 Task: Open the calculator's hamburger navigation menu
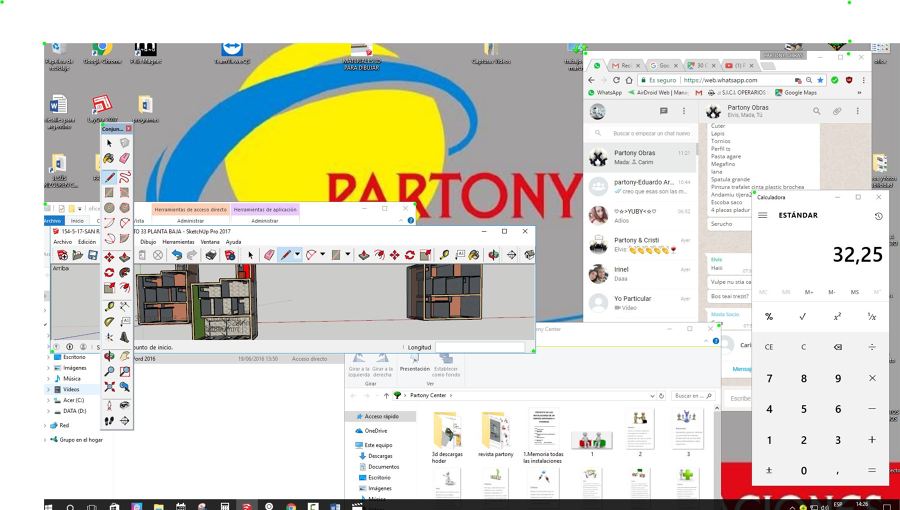click(x=763, y=216)
